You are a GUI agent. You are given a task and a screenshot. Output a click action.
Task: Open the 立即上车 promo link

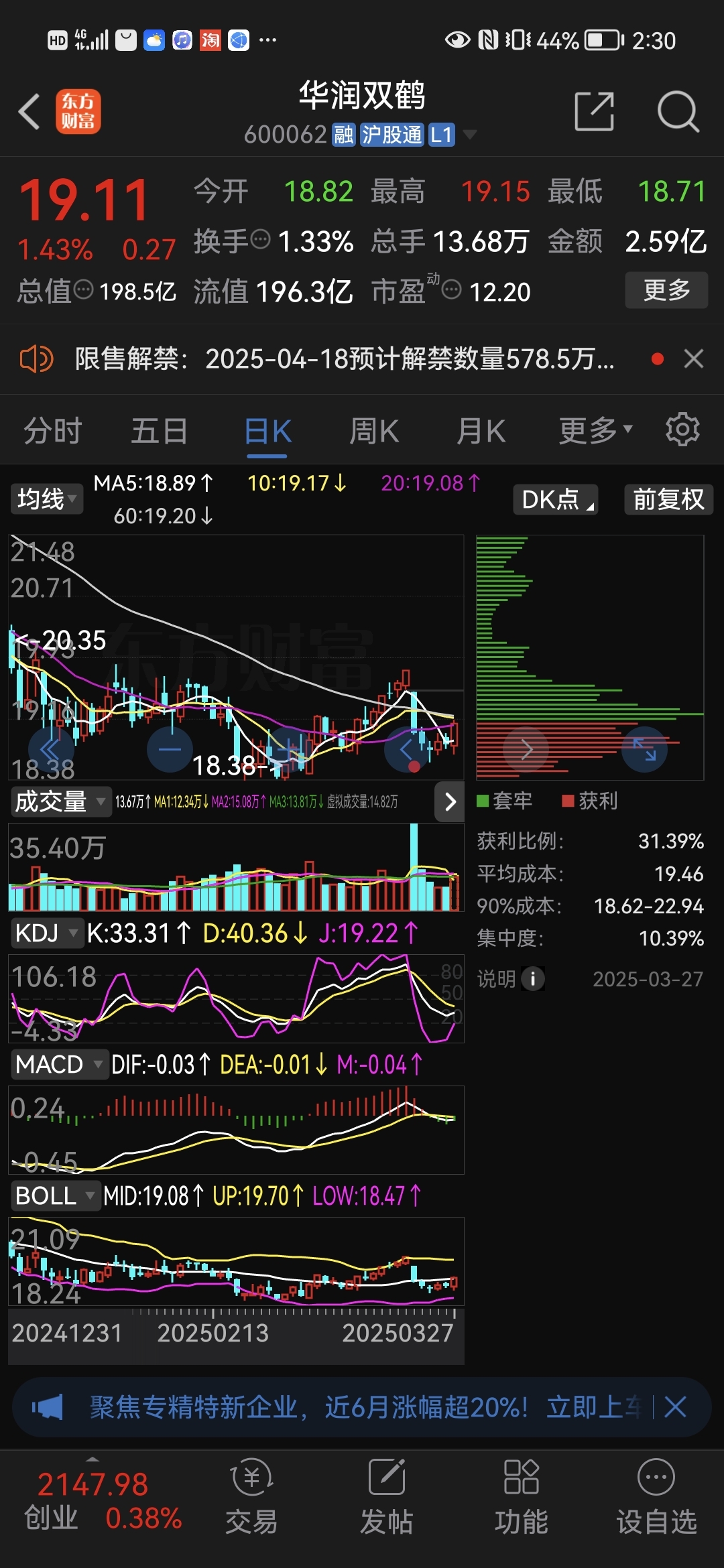594,1407
